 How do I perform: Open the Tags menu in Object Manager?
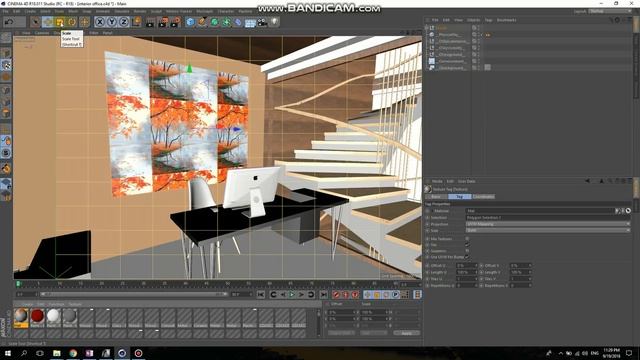pyautogui.click(x=488, y=20)
